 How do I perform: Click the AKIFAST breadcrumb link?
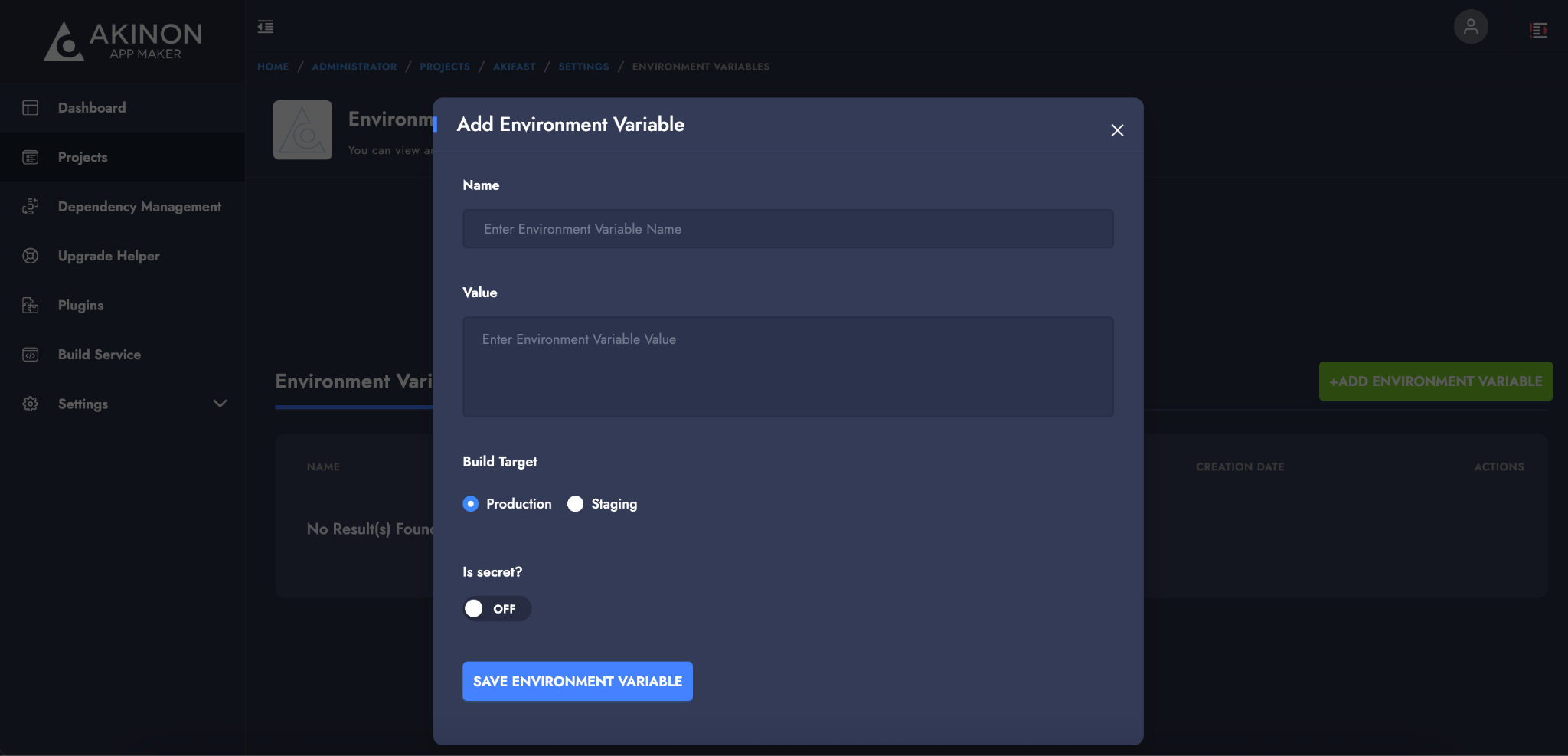tap(514, 67)
